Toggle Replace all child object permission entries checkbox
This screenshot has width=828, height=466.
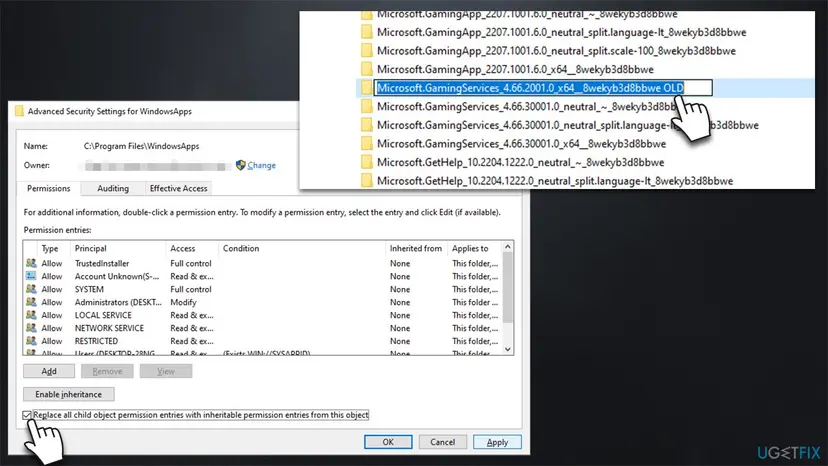pyautogui.click(x=27, y=415)
